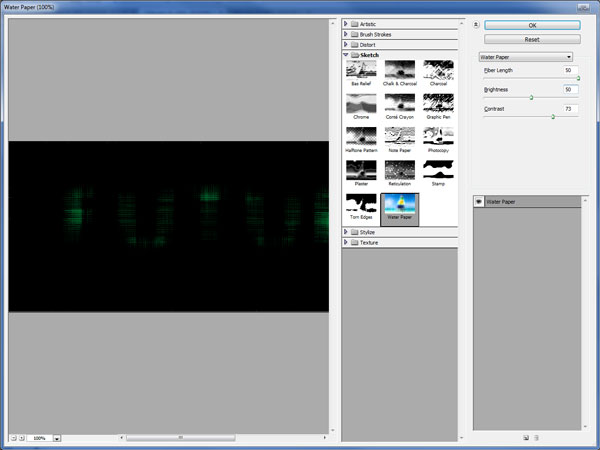This screenshot has height=450, width=600.
Task: Expand the Artistic filter folder
Action: [347, 23]
